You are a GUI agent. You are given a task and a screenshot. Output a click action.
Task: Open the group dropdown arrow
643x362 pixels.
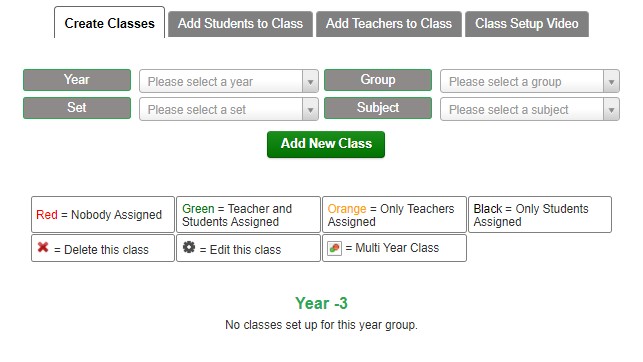pos(611,82)
